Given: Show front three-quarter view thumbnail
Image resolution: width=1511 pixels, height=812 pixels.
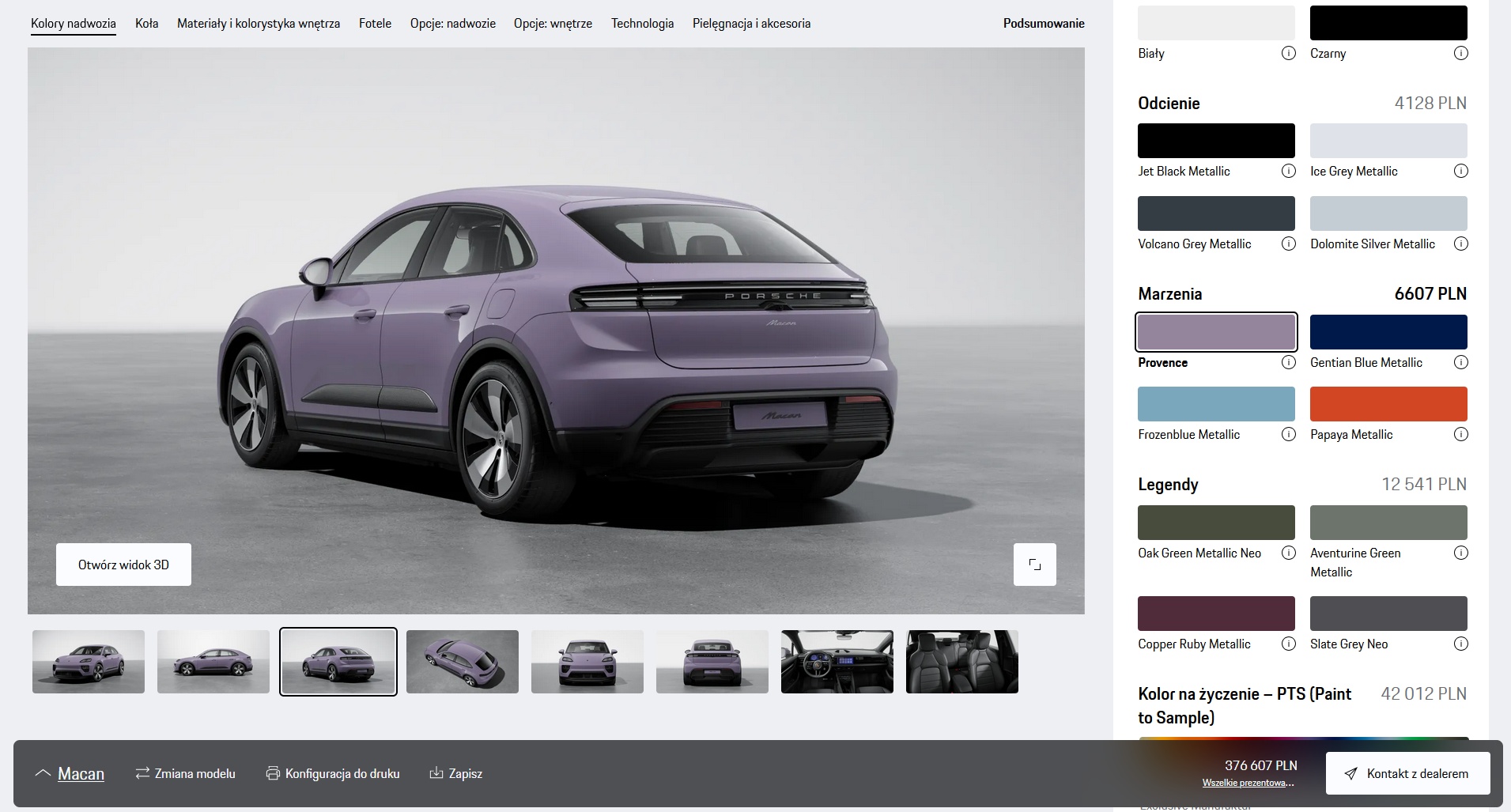Looking at the screenshot, I should 89,662.
